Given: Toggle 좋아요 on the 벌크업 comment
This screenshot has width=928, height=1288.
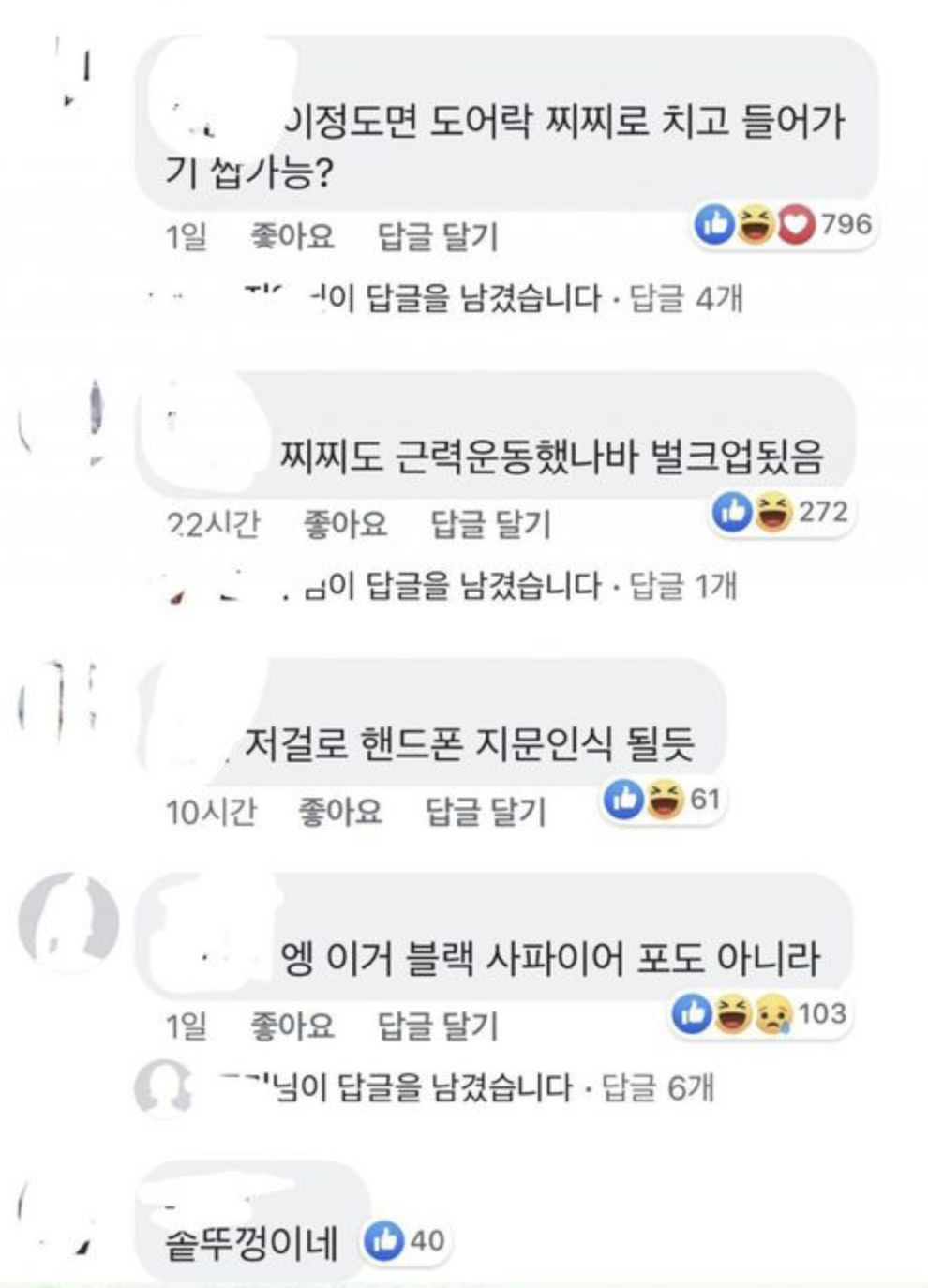Looking at the screenshot, I should pos(345,523).
